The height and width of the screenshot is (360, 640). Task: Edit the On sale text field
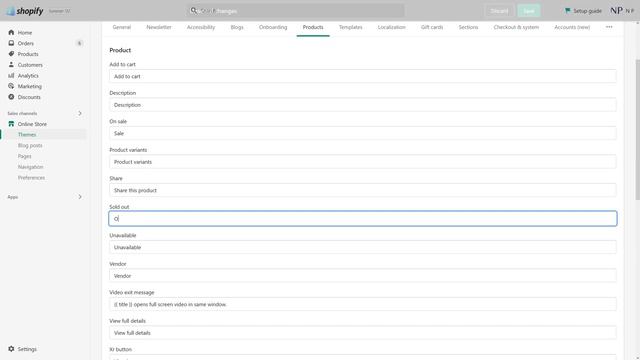(362, 133)
